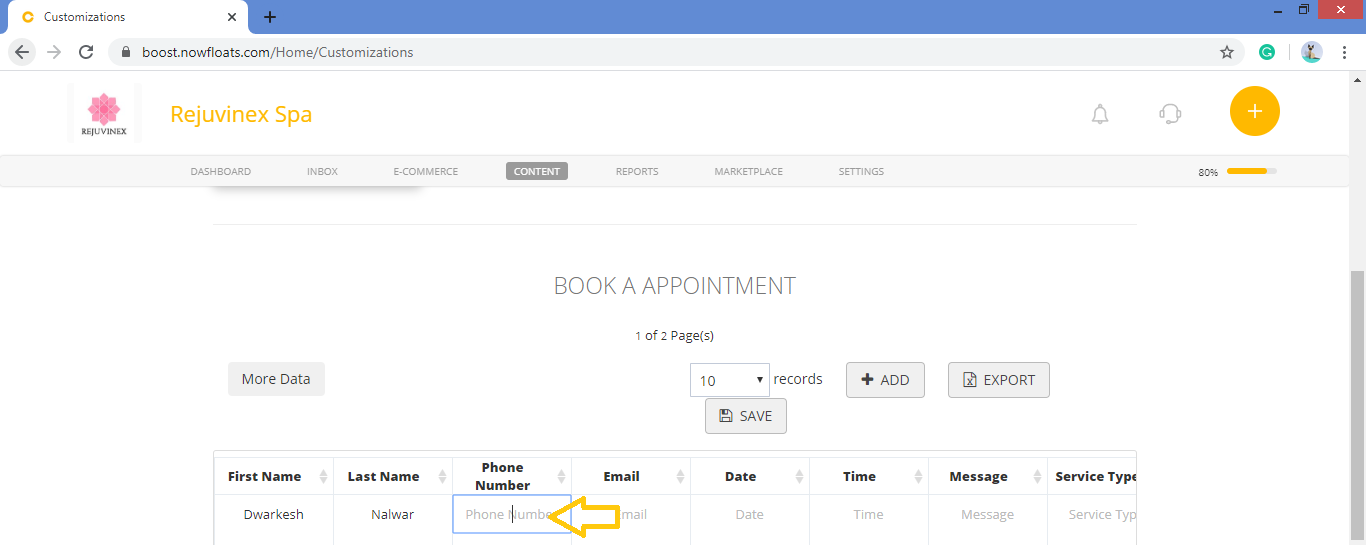Click the Dwarkesh first name cell
The height and width of the screenshot is (545, 1366).
click(274, 514)
